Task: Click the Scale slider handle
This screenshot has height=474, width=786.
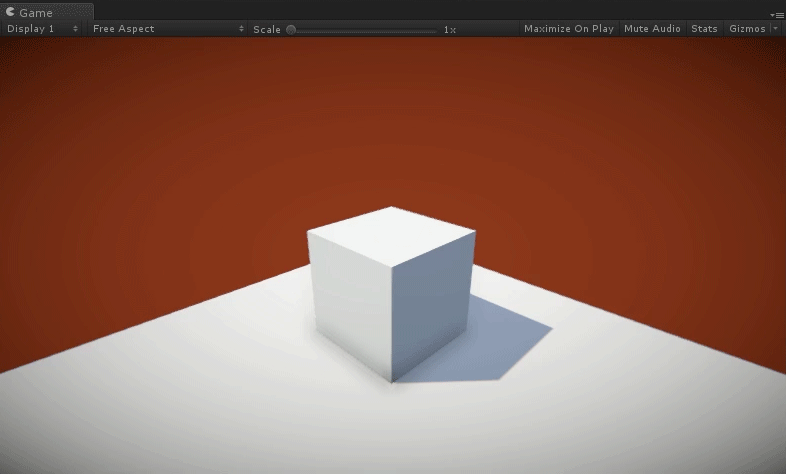Action: click(x=291, y=29)
